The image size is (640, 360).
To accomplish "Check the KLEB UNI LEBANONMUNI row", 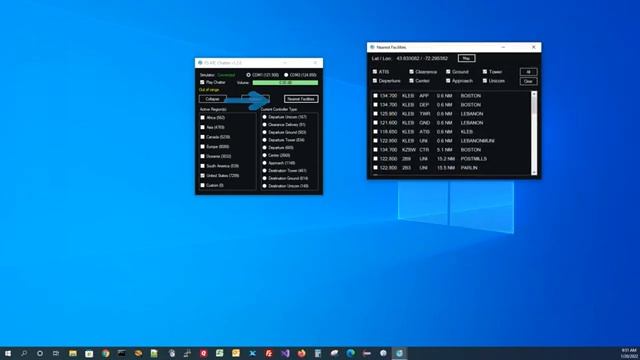I will [x=376, y=141].
